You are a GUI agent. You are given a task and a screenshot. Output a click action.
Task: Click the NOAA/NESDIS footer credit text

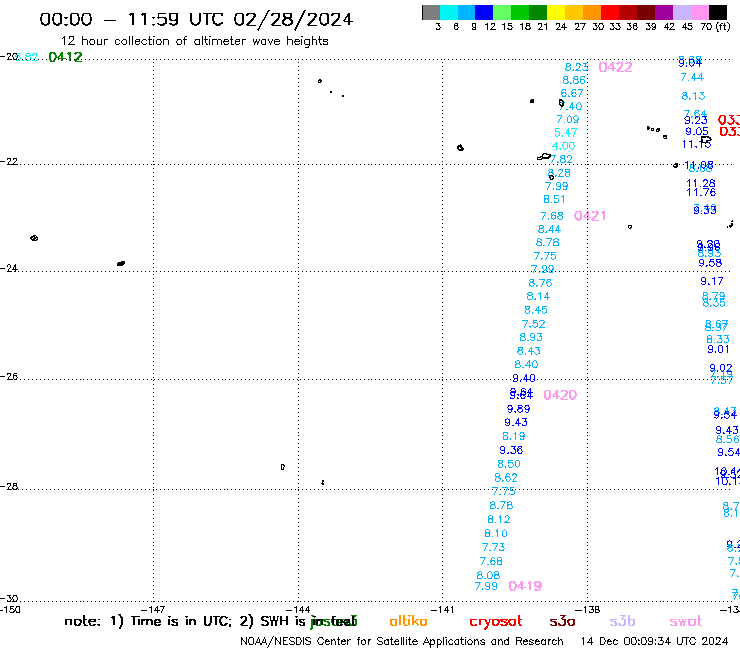point(402,642)
